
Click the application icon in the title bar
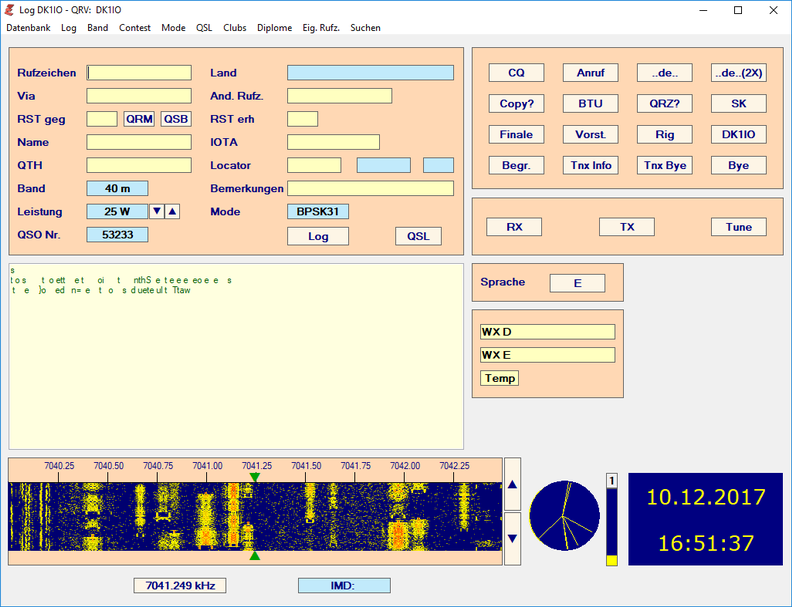(10, 10)
